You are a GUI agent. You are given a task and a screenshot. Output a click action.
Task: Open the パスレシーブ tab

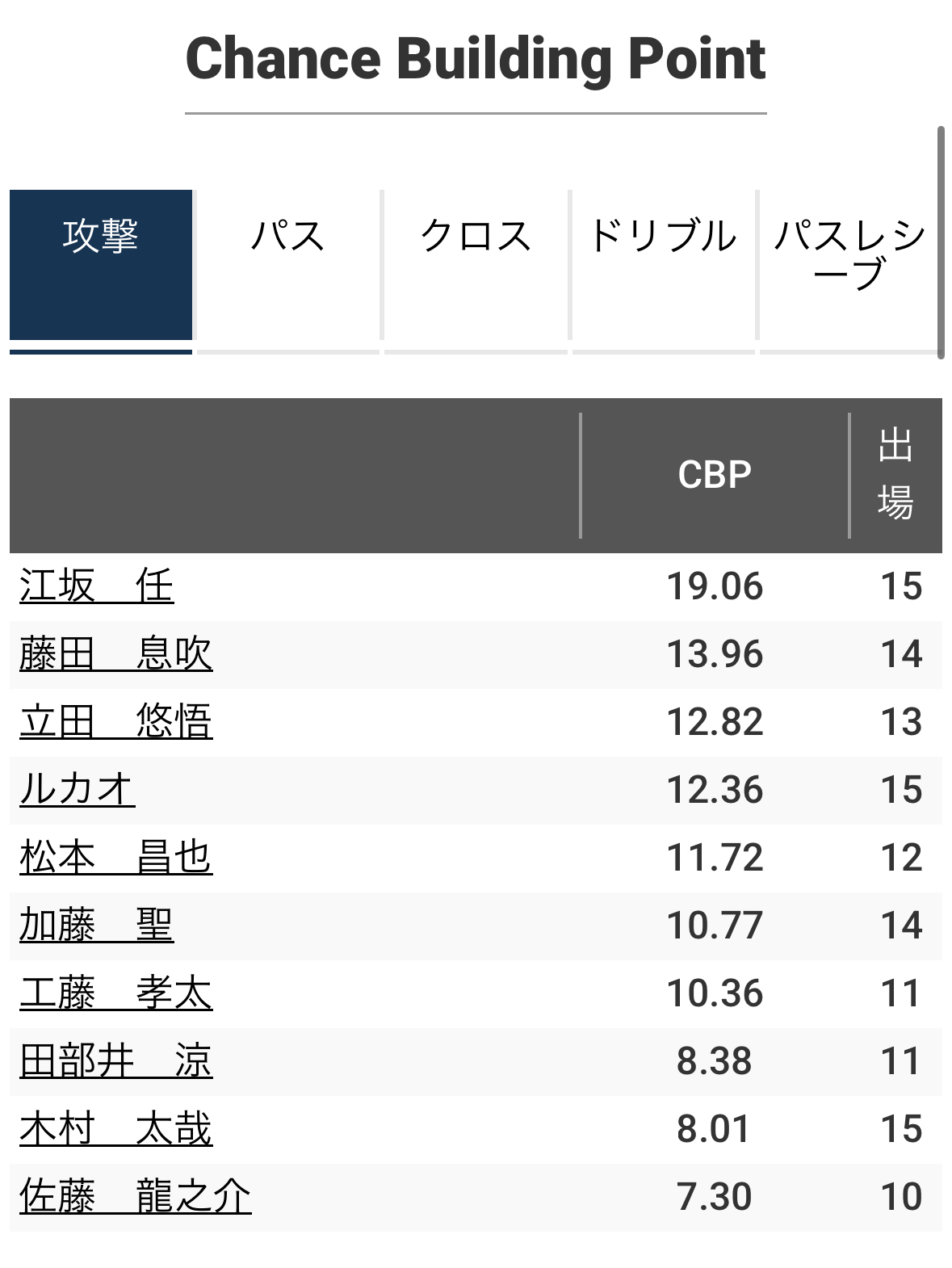(849, 265)
